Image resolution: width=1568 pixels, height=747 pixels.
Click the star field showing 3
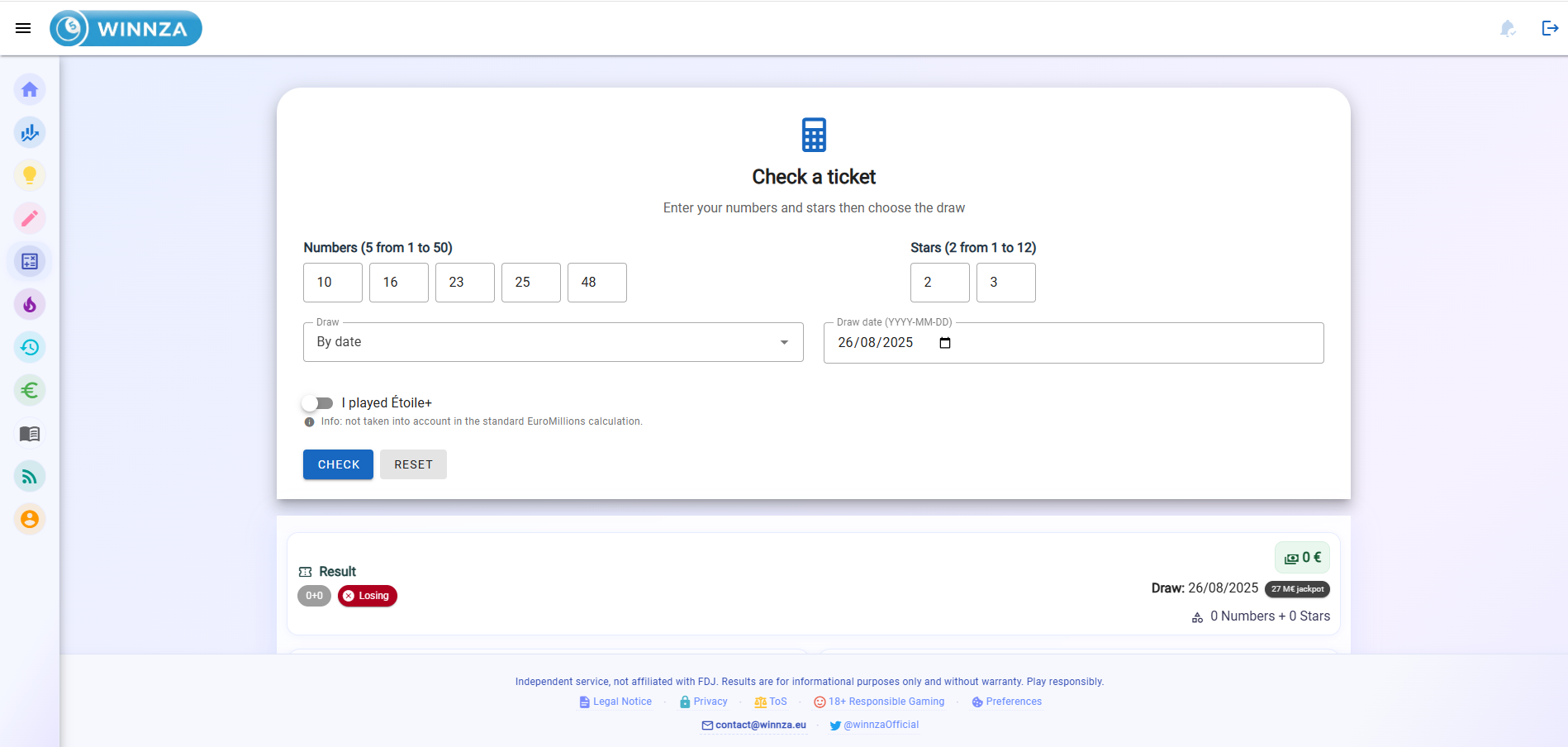pyautogui.click(x=1006, y=283)
